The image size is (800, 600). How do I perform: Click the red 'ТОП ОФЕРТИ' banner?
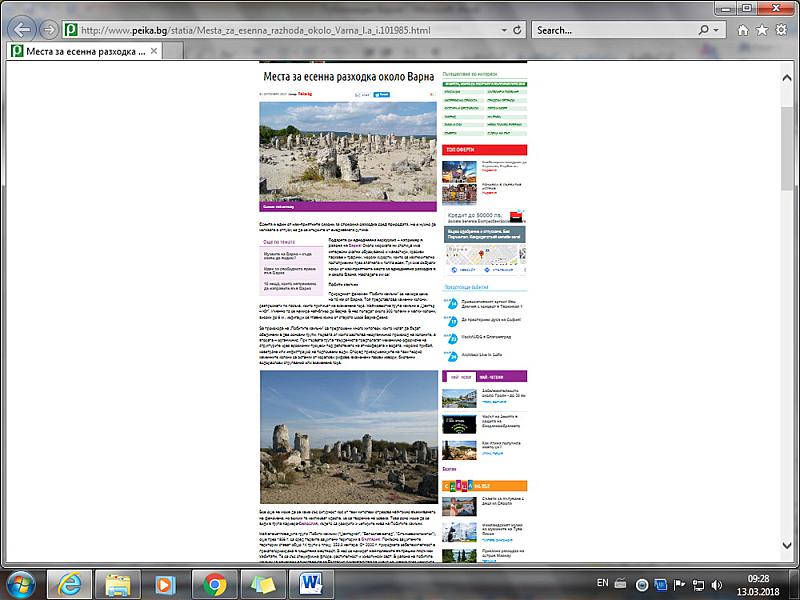click(x=484, y=150)
